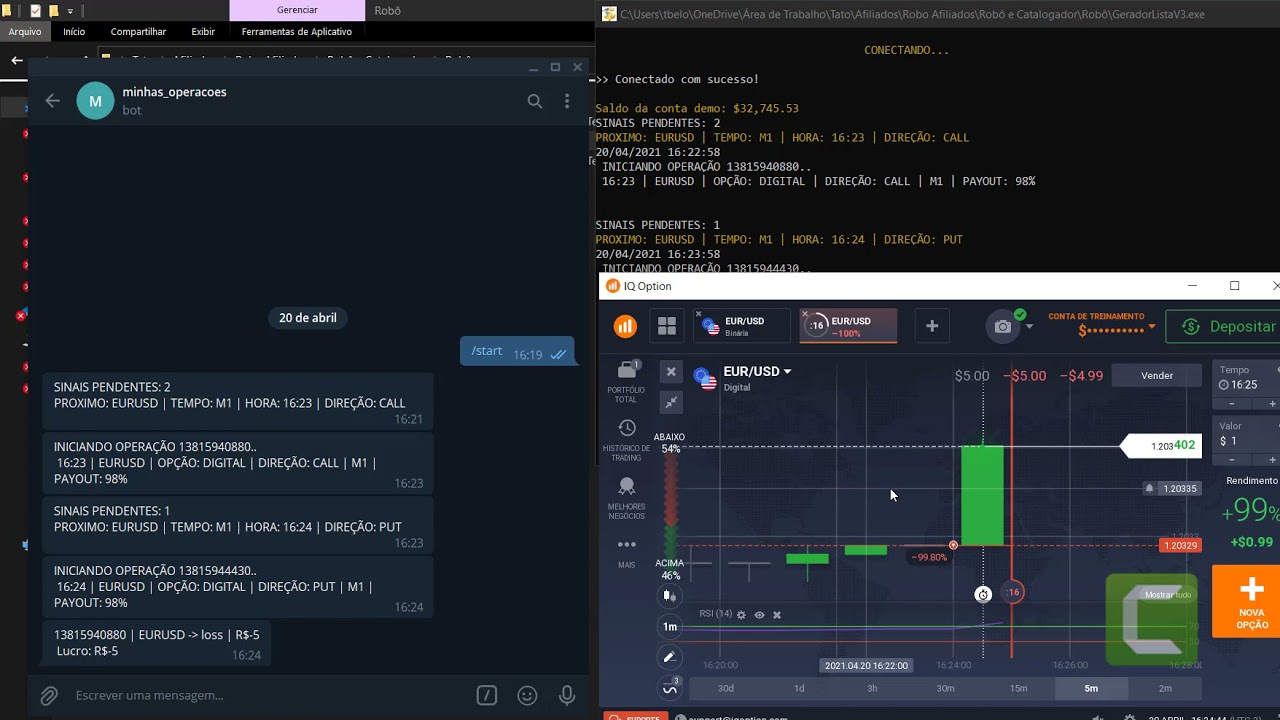Click the chart collapse arrows icon
Viewport: 1280px width, 720px height.
671,402
